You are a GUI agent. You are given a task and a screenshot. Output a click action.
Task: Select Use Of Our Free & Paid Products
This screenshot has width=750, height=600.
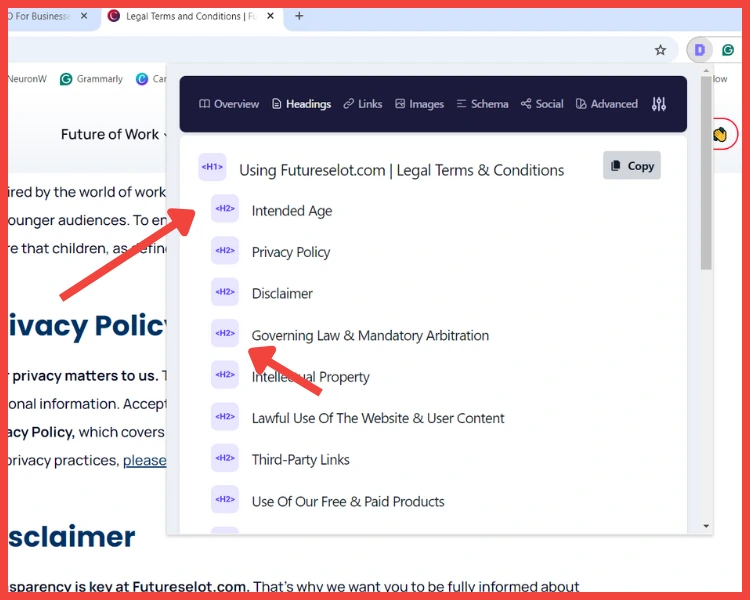[348, 501]
